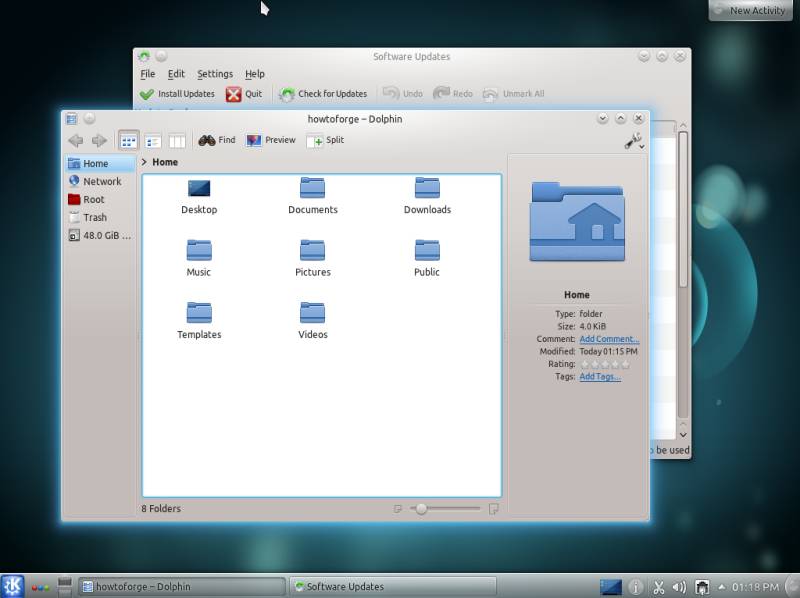Screen dimensions: 800x598
Task: Open Trash in Places panel
Action: coord(100,217)
